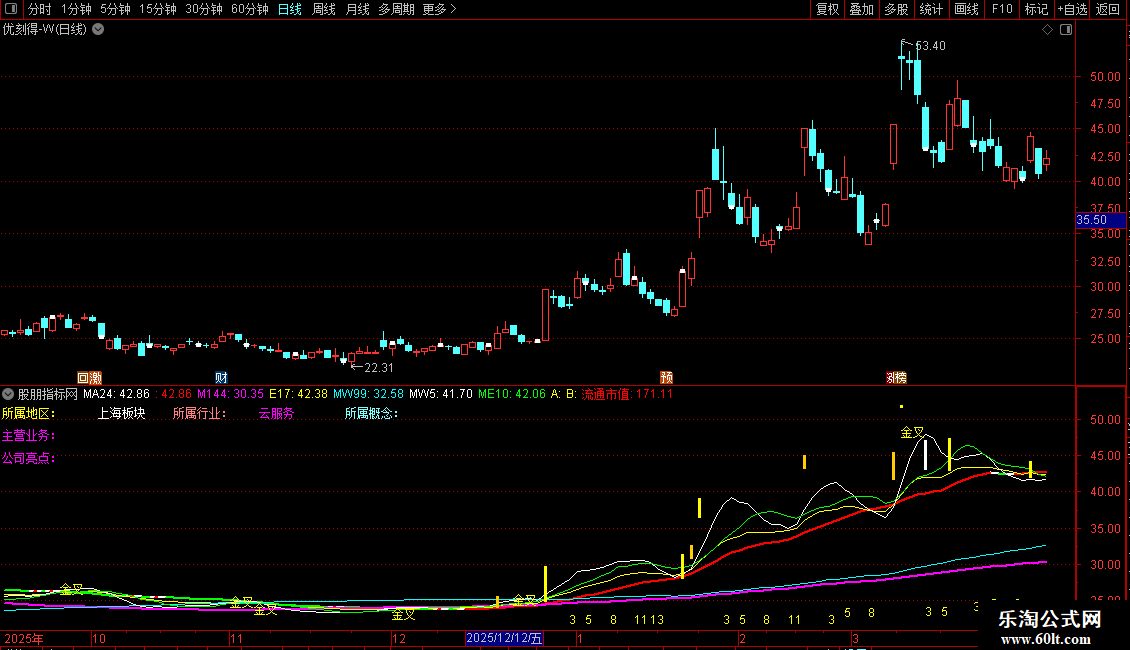Image resolution: width=1130 pixels, height=650 pixels.
Task: Open the 画线 drawing tools
Action: click(x=966, y=9)
